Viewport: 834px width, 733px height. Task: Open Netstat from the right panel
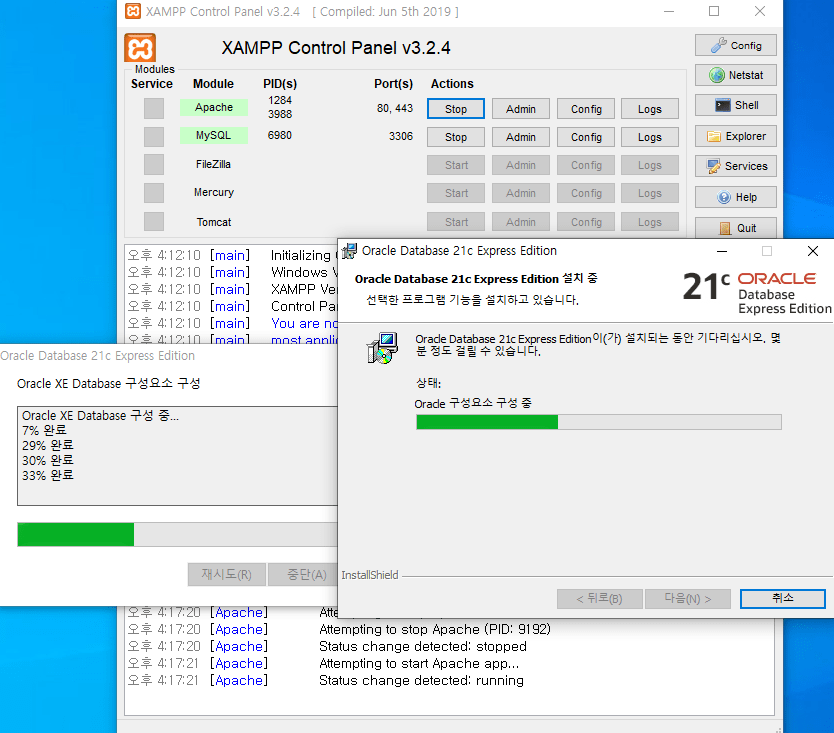[736, 75]
